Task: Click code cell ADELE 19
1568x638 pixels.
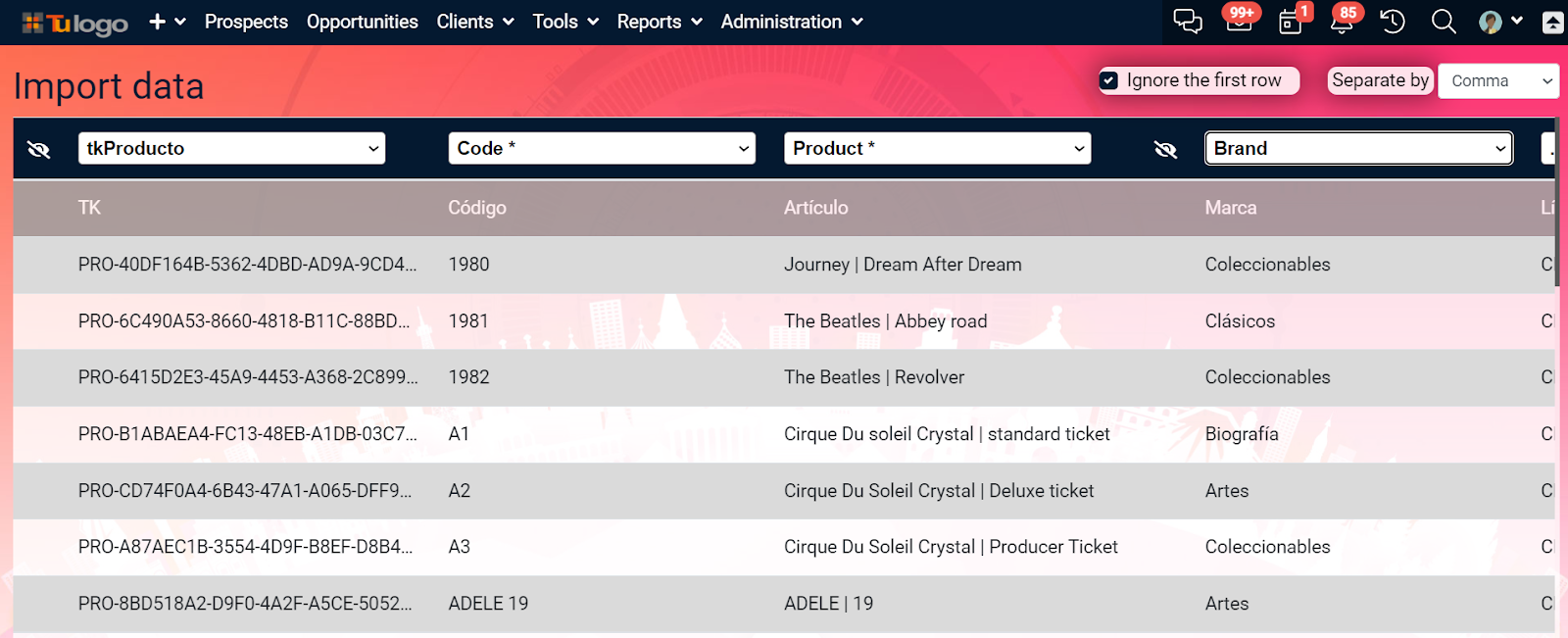Action: pyautogui.click(x=488, y=604)
